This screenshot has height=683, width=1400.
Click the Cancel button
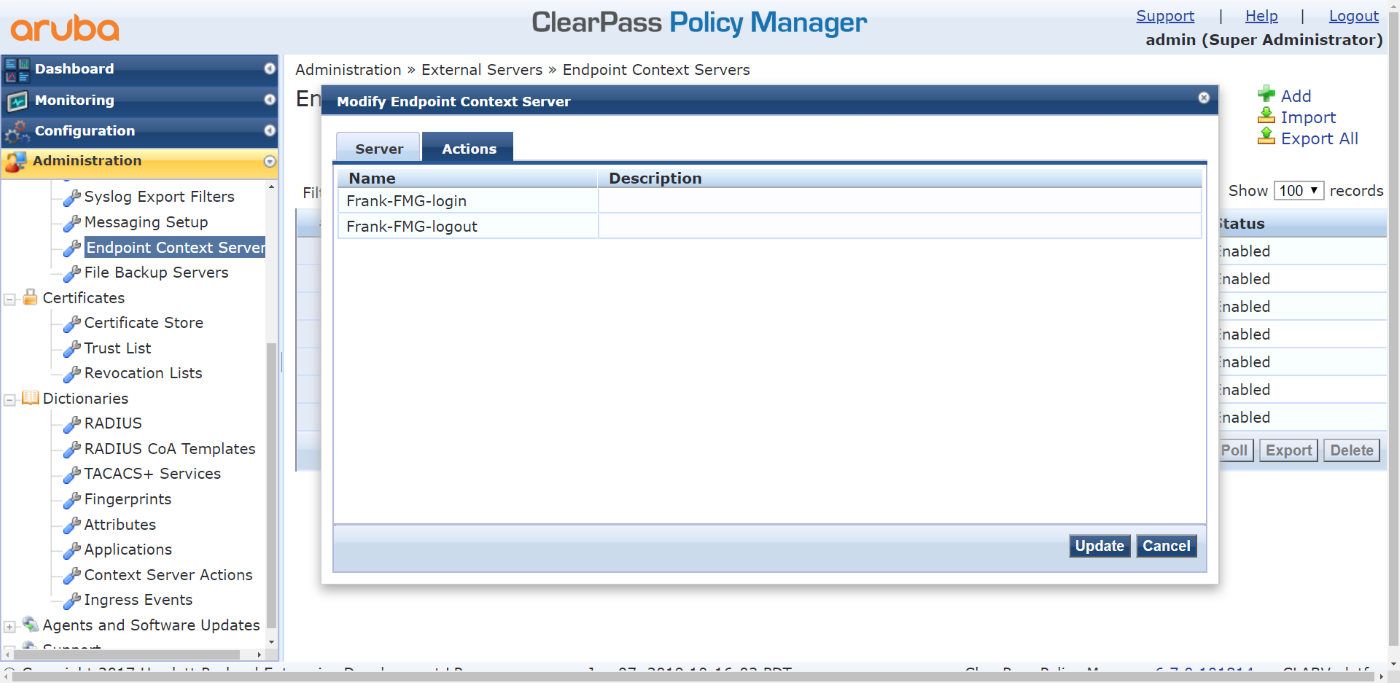coord(1167,546)
